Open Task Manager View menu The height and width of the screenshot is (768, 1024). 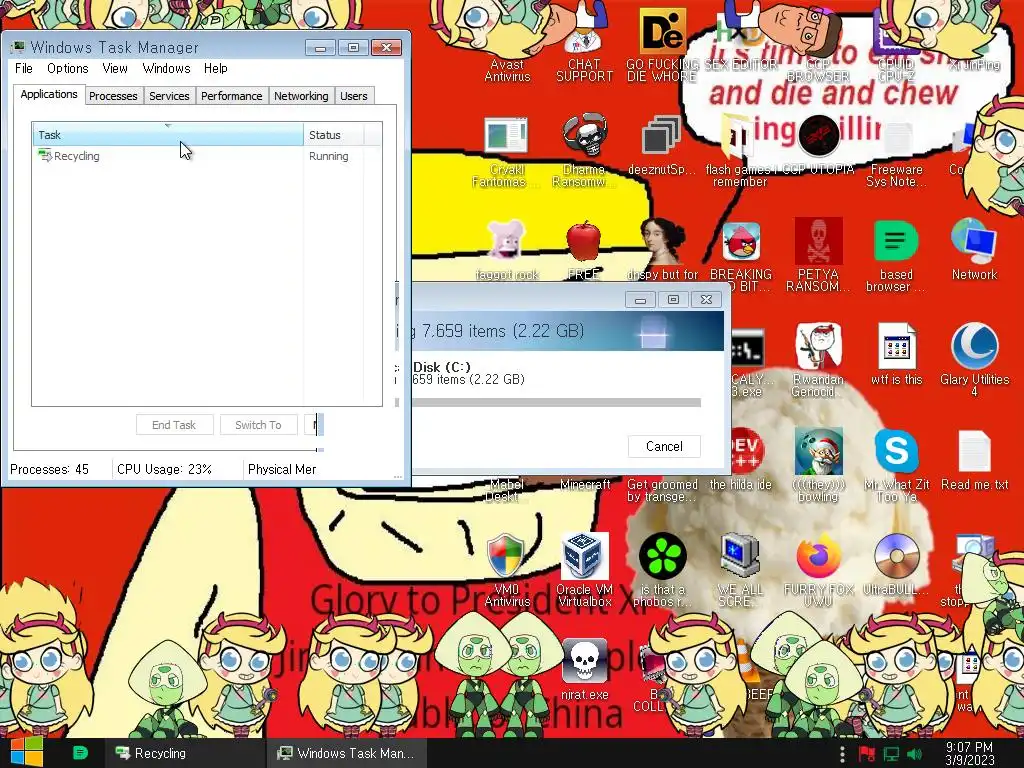click(x=114, y=69)
